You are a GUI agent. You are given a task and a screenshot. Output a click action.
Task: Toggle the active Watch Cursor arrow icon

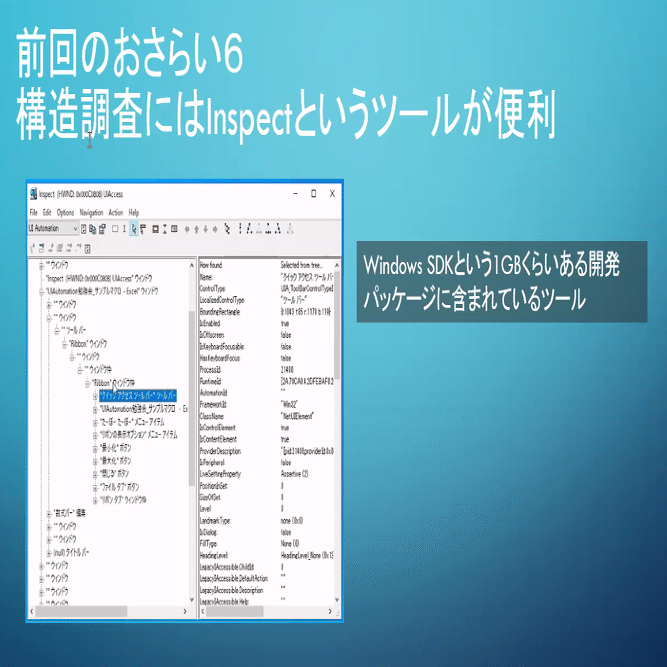click(134, 229)
